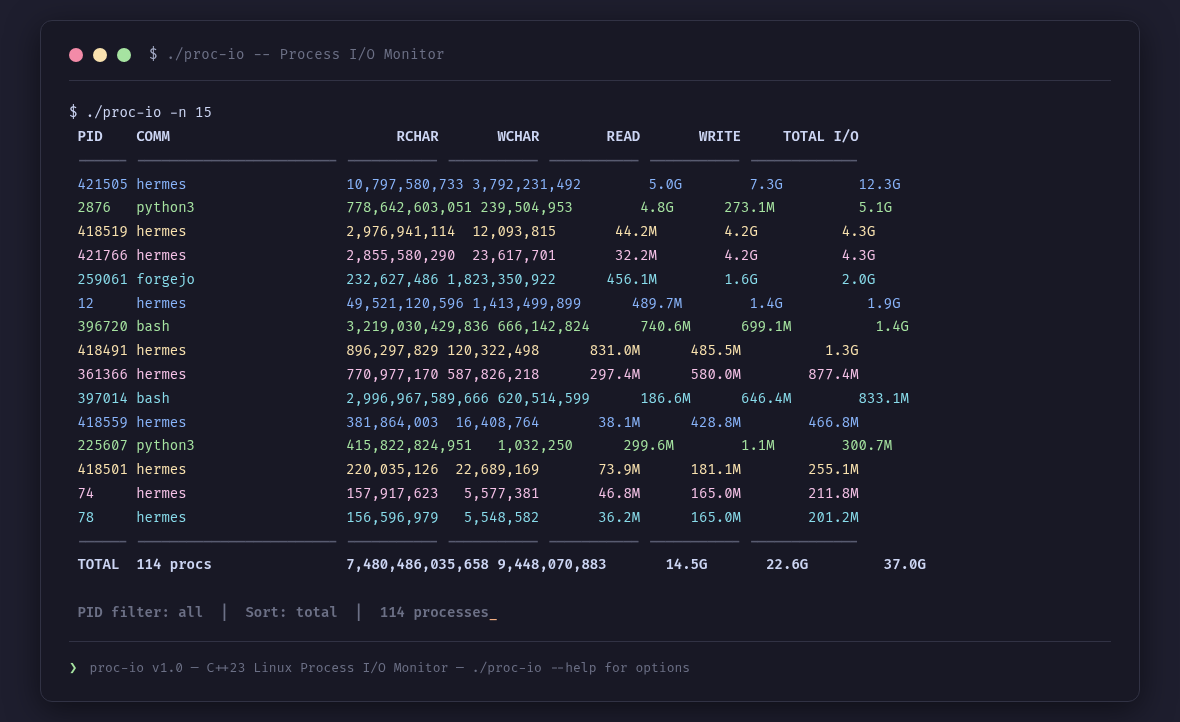Click the red close dot
Screen dimensions: 1180x722
(x=76, y=55)
